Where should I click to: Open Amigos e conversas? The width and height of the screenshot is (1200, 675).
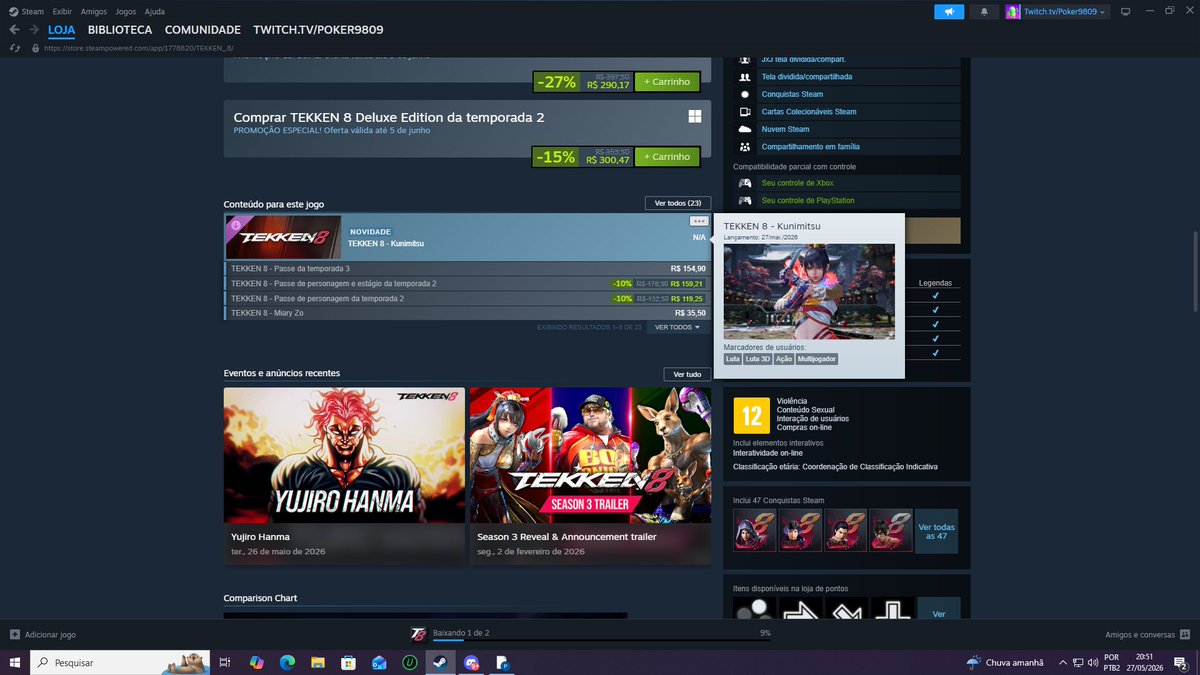pyautogui.click(x=1147, y=634)
